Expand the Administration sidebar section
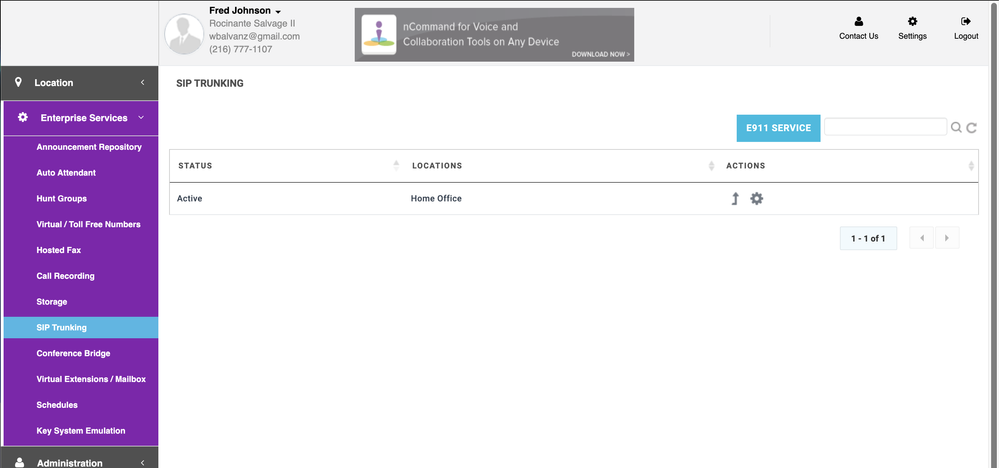Viewport: 999px width, 468px height. [79, 462]
